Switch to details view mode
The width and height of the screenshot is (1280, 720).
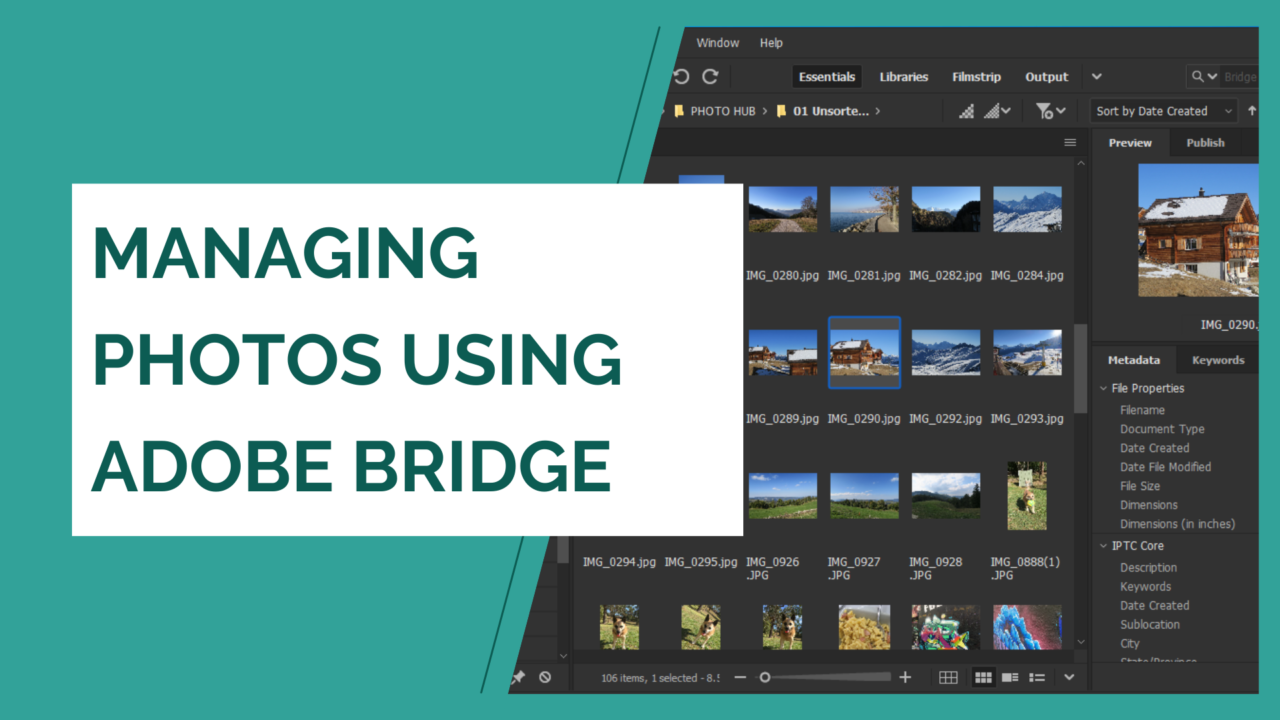1010,677
